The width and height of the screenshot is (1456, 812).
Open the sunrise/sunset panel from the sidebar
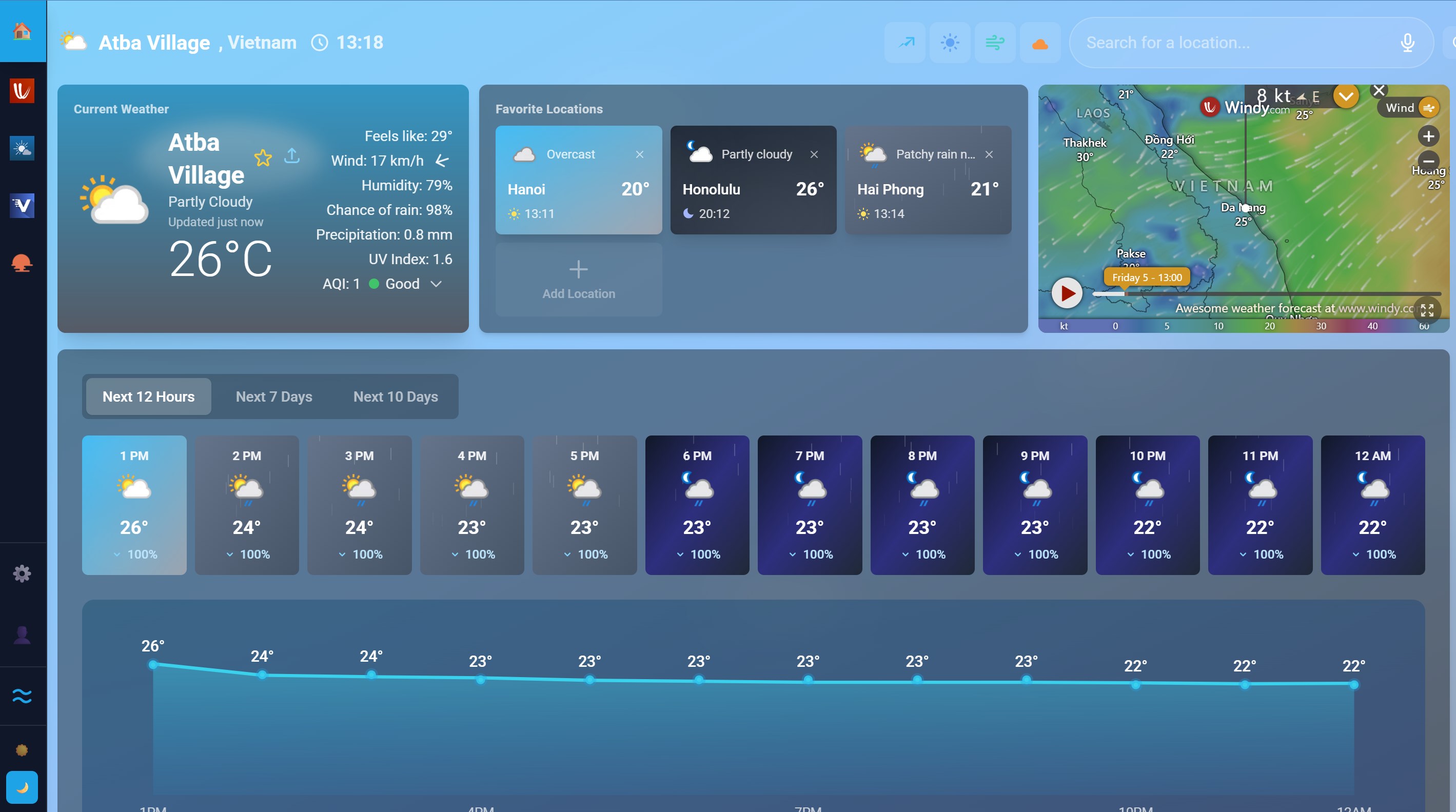click(x=23, y=263)
